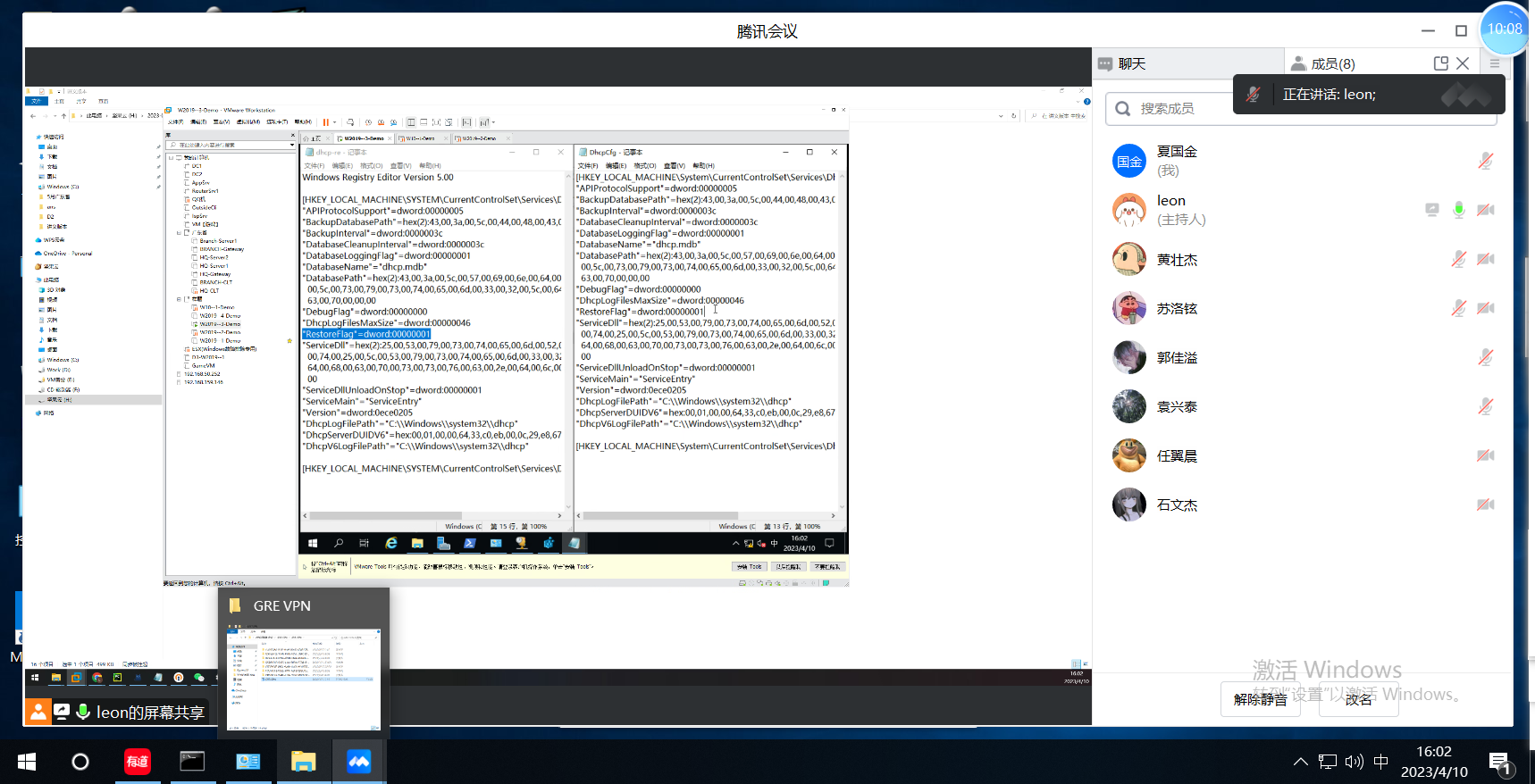Open the command prompt taskbar icon
This screenshot has height=784, width=1535.
click(x=192, y=762)
